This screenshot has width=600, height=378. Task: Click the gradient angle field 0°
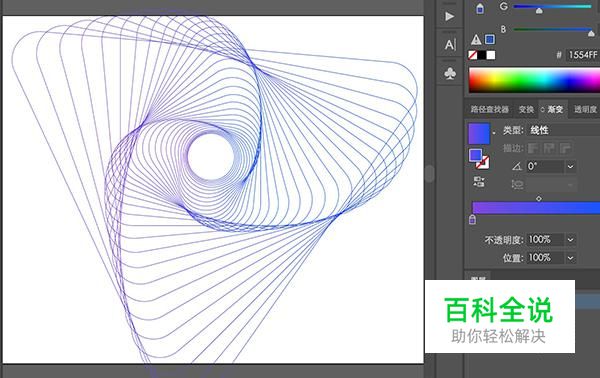click(545, 166)
